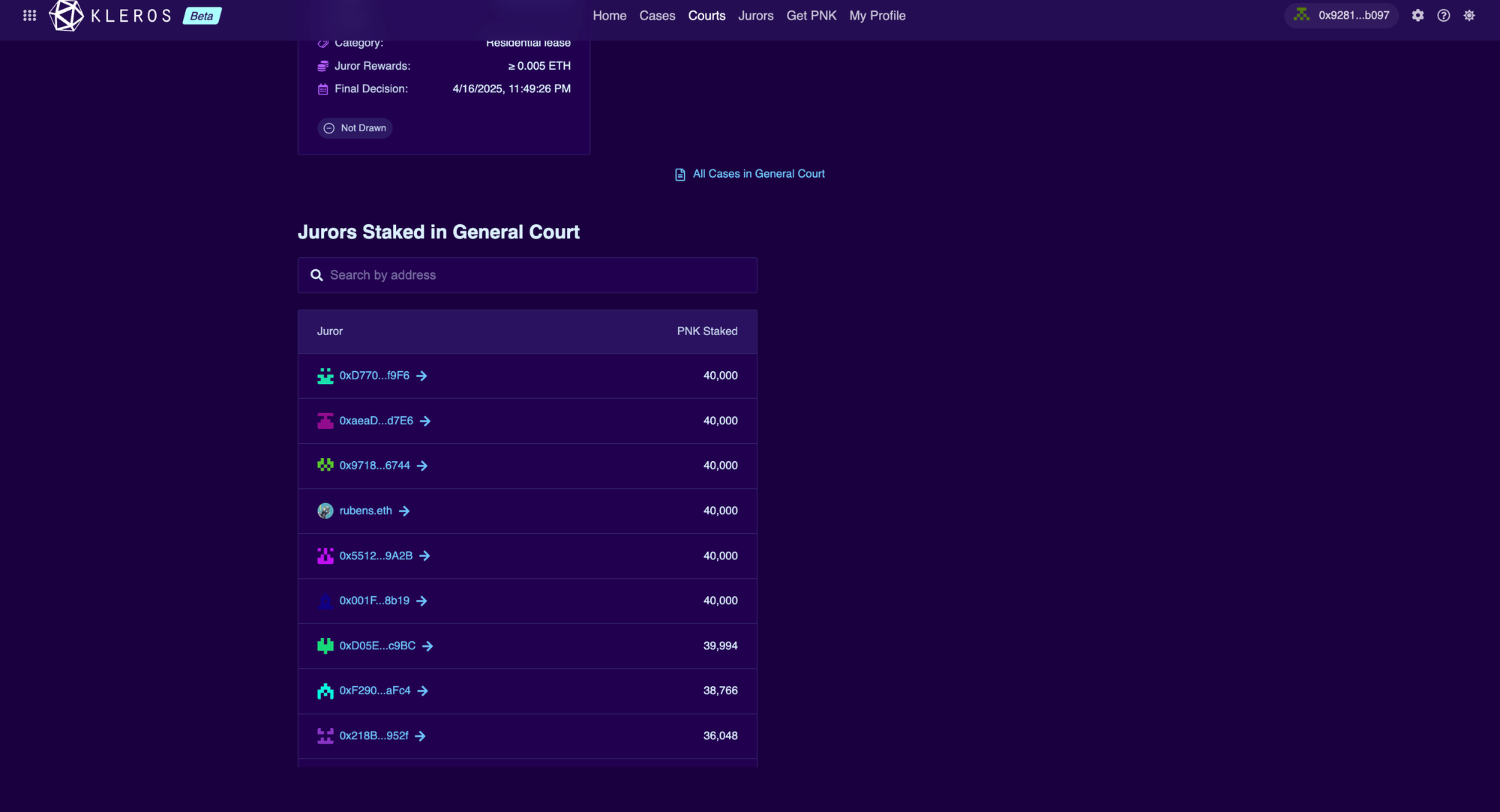The image size is (1500, 812).
Task: Open the help question mark icon
Action: pyautogui.click(x=1443, y=16)
